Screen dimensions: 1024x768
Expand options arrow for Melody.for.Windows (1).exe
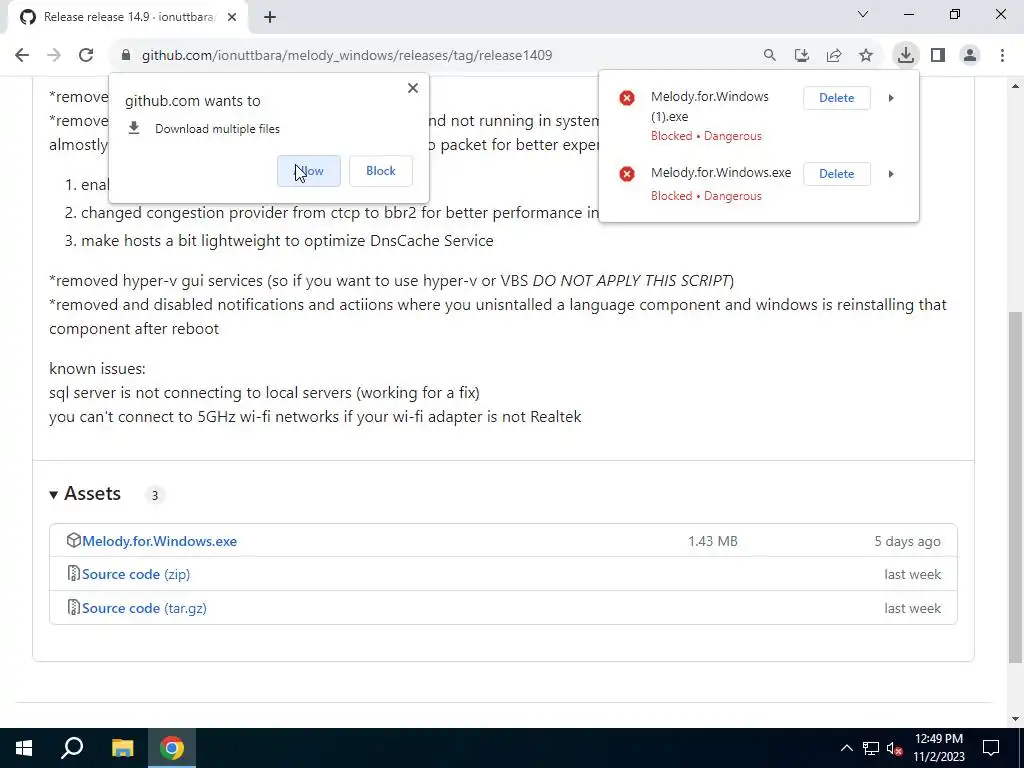891,98
